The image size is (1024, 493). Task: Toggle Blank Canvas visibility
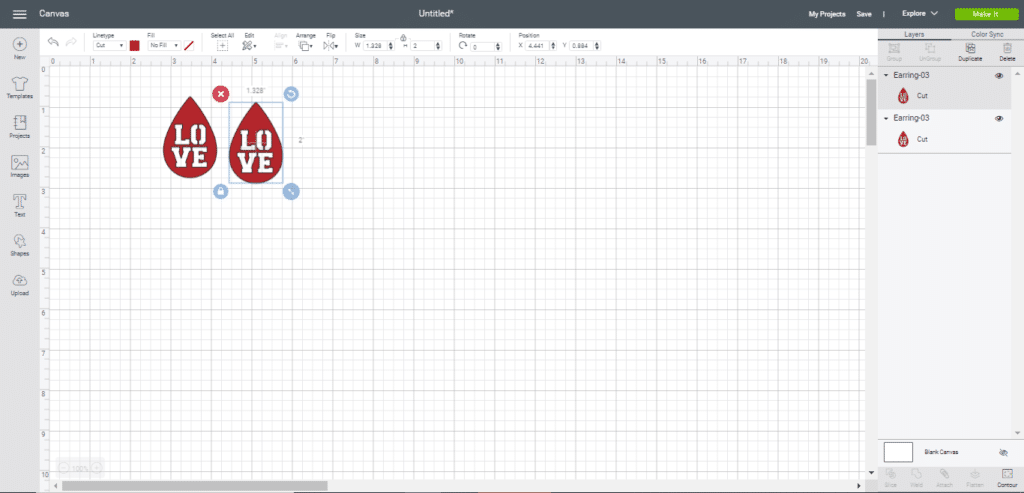click(x=1003, y=452)
